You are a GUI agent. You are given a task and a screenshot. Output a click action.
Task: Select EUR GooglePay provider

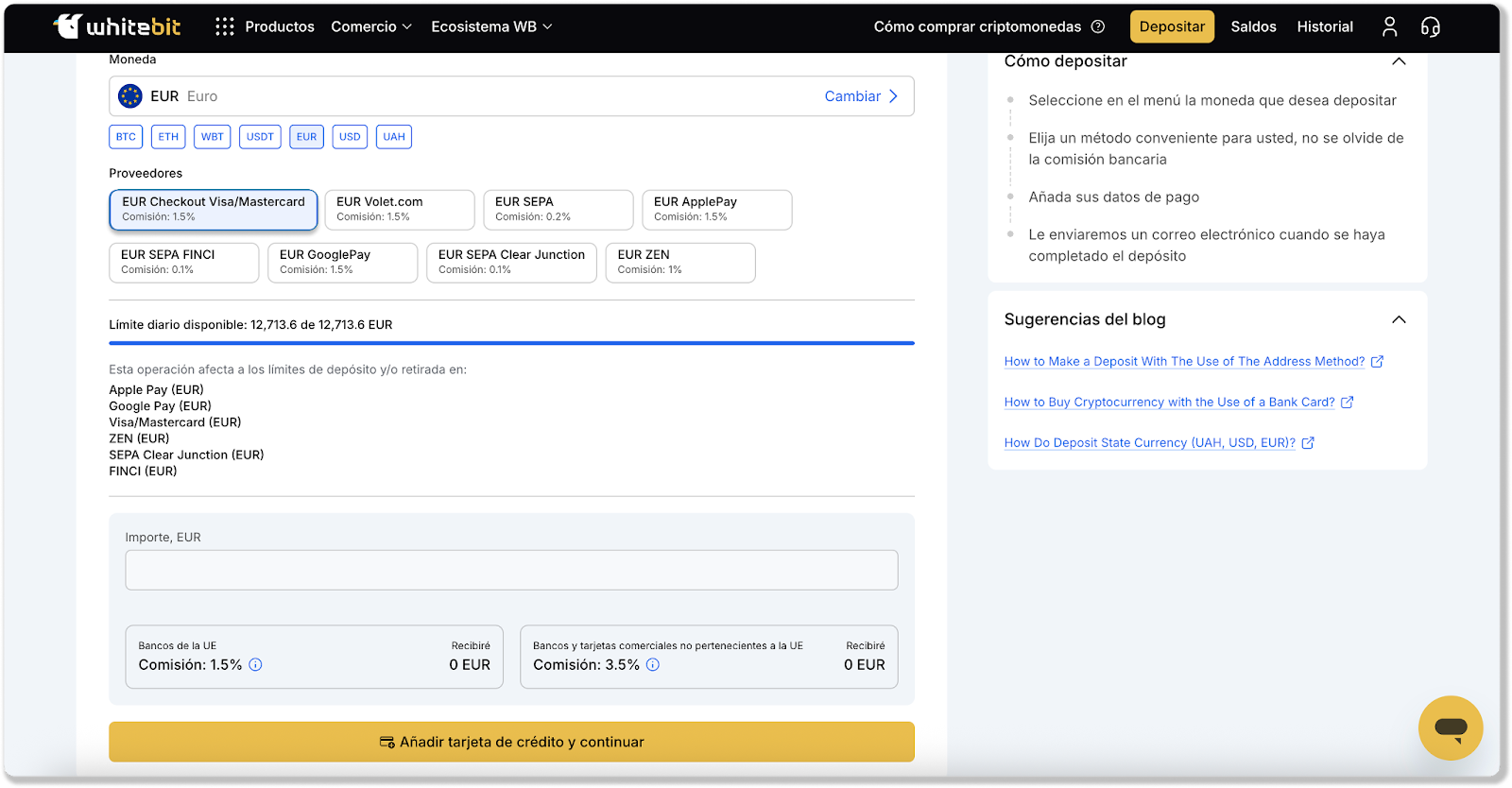coord(343,263)
